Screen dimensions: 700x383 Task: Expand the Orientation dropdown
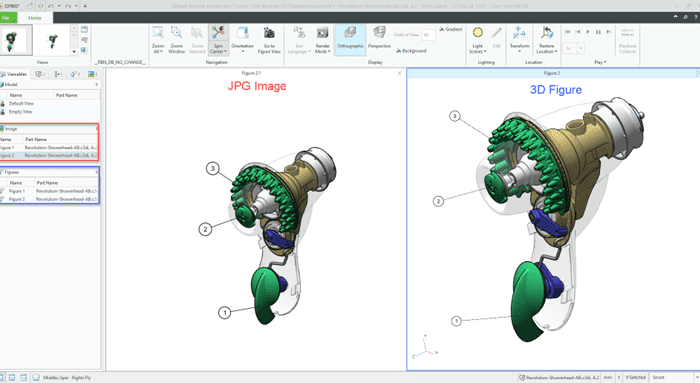242,40
